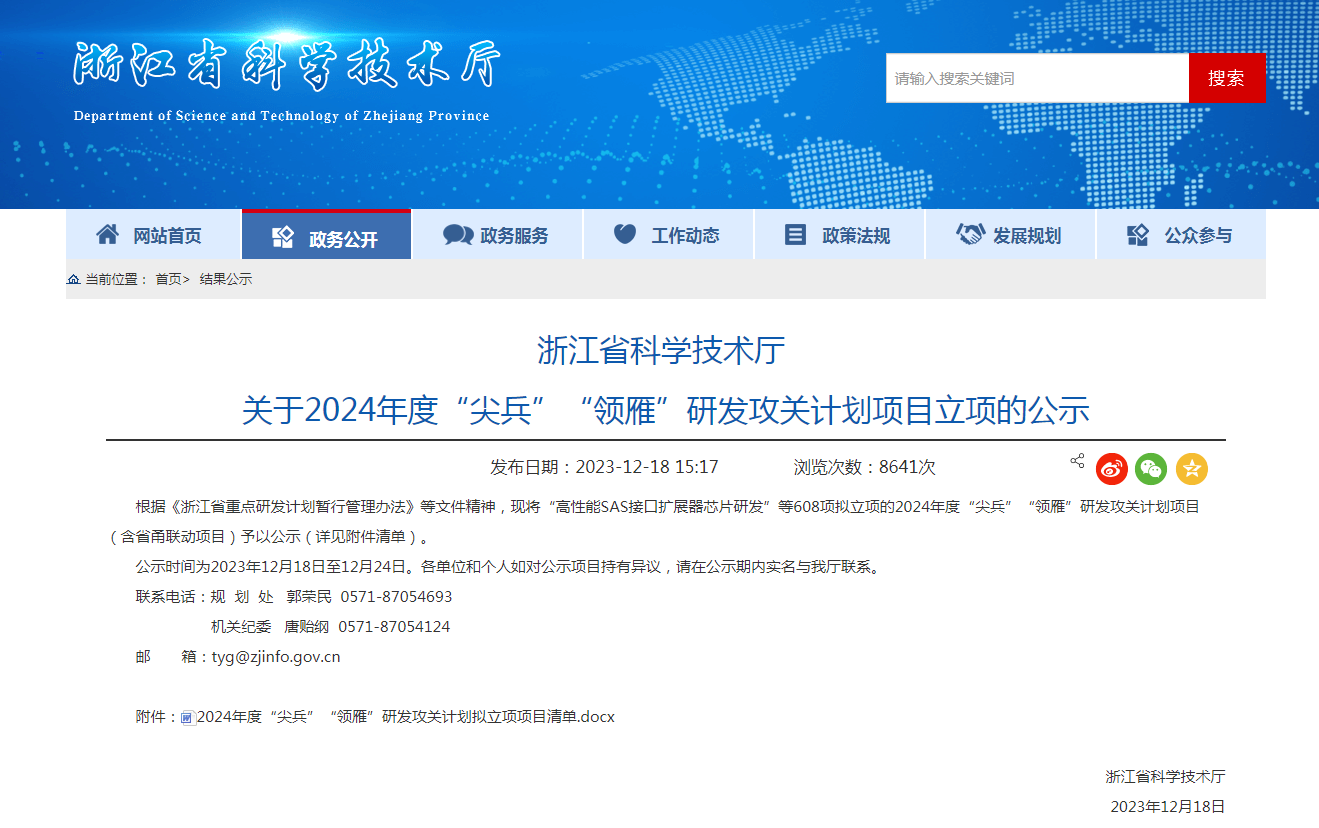The width and height of the screenshot is (1319, 828).
Task: Click the Weibo share icon
Action: click(x=1111, y=469)
